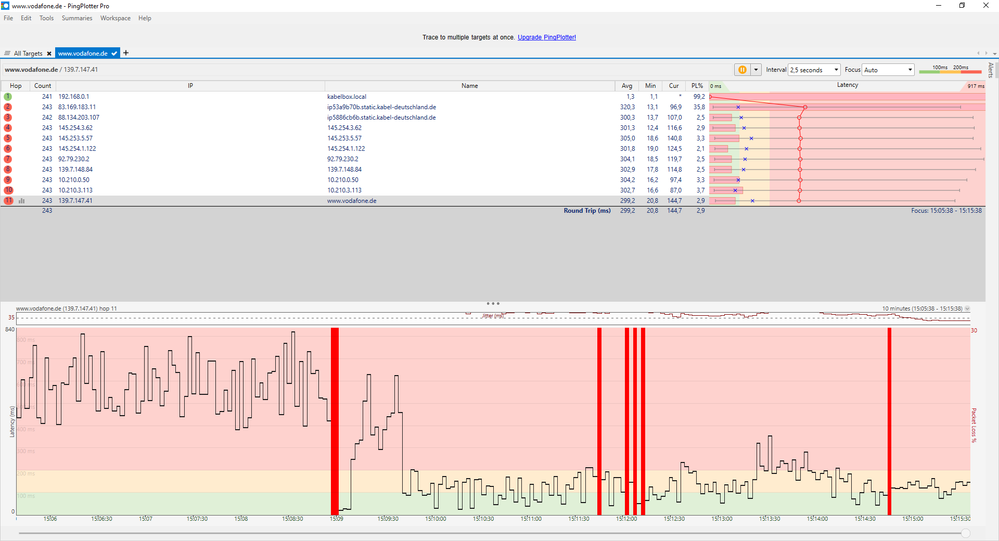Select hop 4 red circle icon
Image resolution: width=999 pixels, height=541 pixels.
click(8, 127)
